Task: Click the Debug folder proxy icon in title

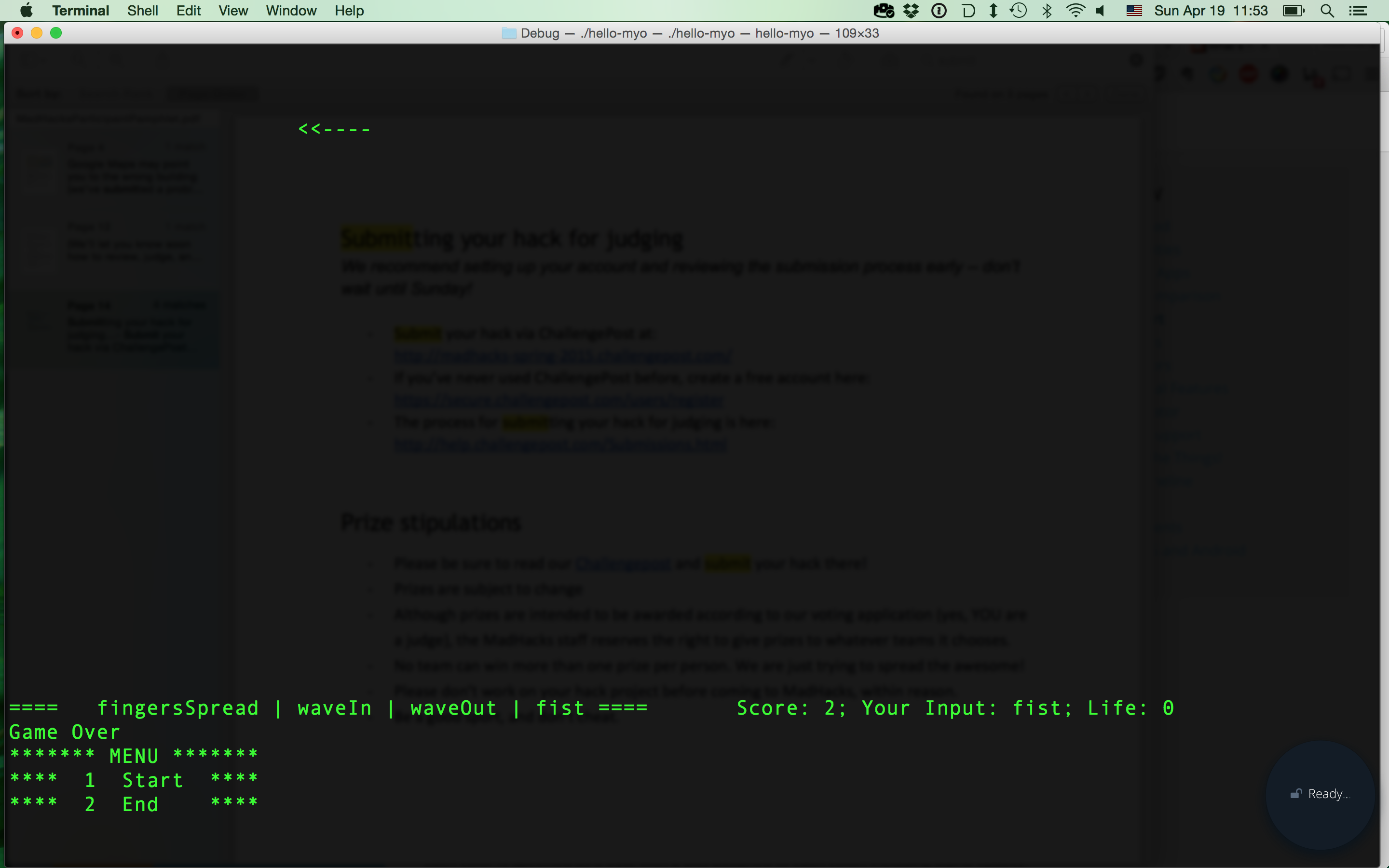Action: click(508, 33)
